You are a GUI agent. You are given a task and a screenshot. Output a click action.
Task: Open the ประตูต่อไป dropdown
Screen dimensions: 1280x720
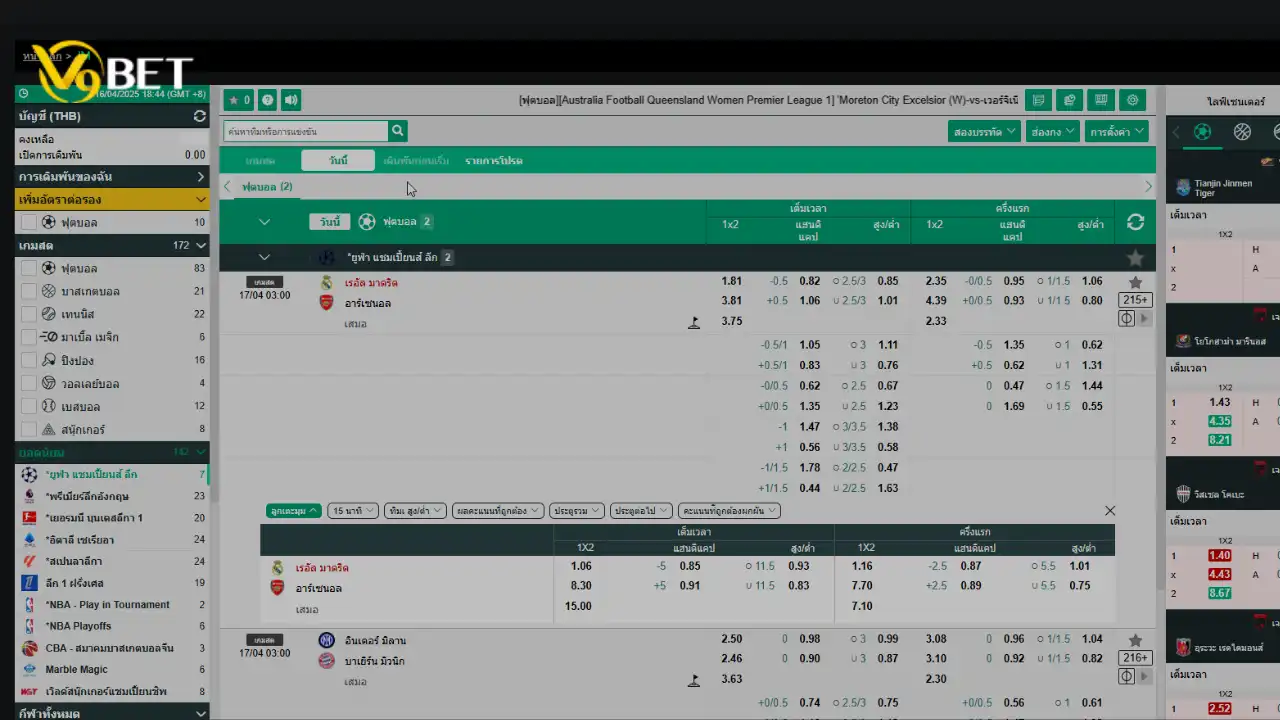pyautogui.click(x=641, y=511)
